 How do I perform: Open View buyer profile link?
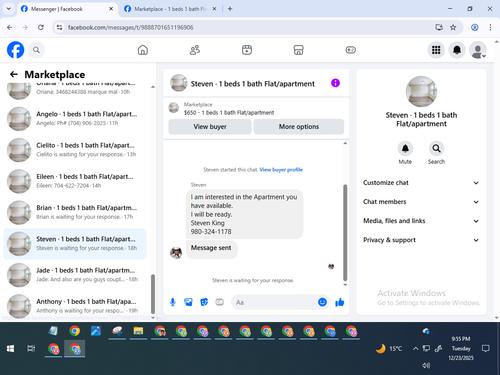click(281, 170)
